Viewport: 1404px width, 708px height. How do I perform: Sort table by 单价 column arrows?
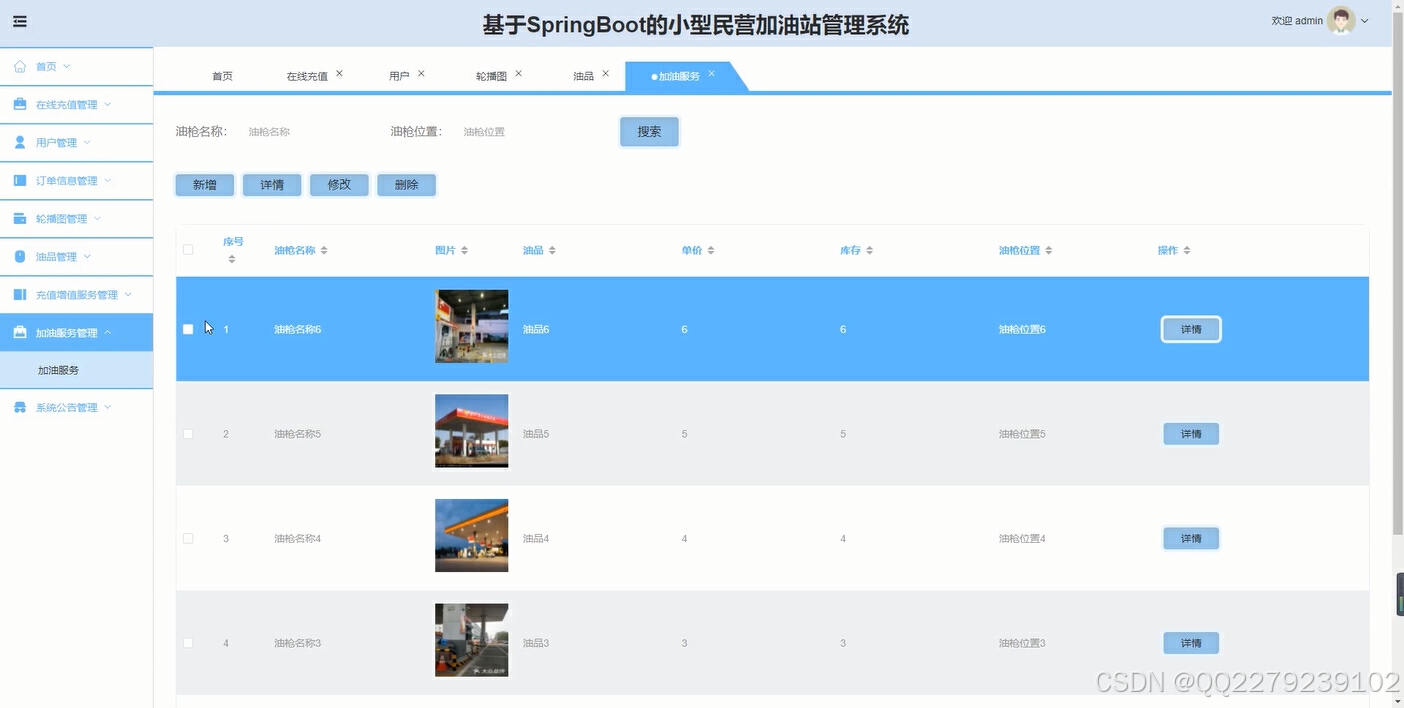(712, 250)
